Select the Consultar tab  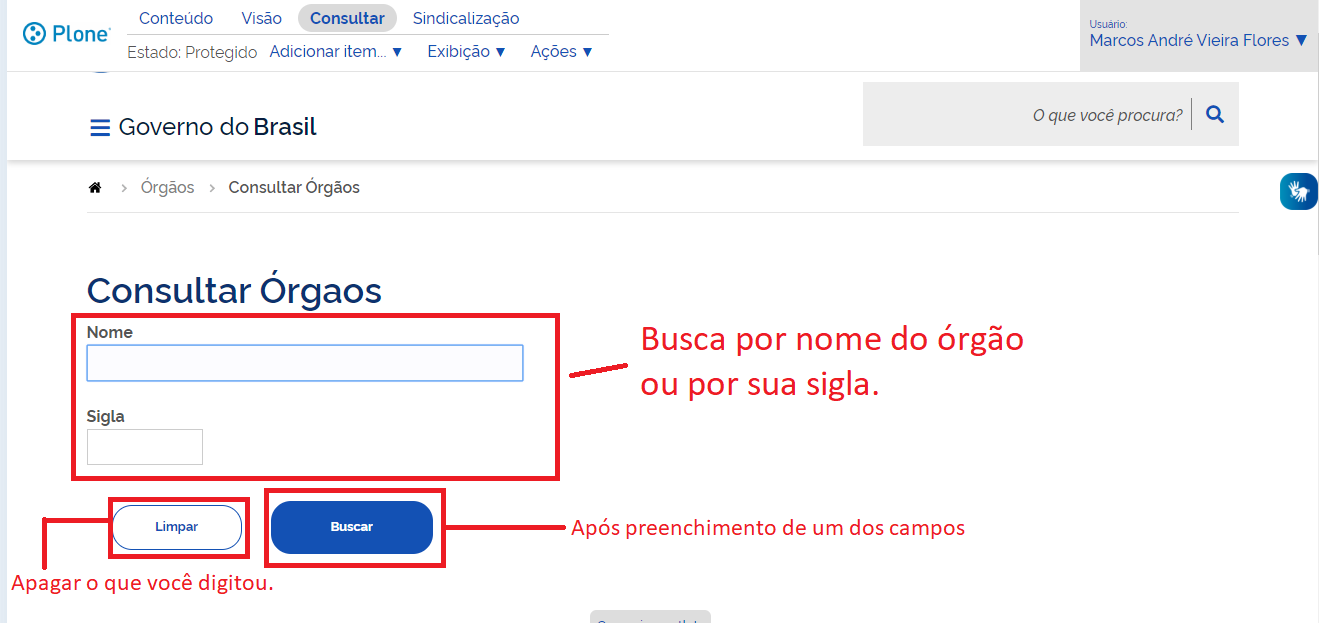click(347, 18)
